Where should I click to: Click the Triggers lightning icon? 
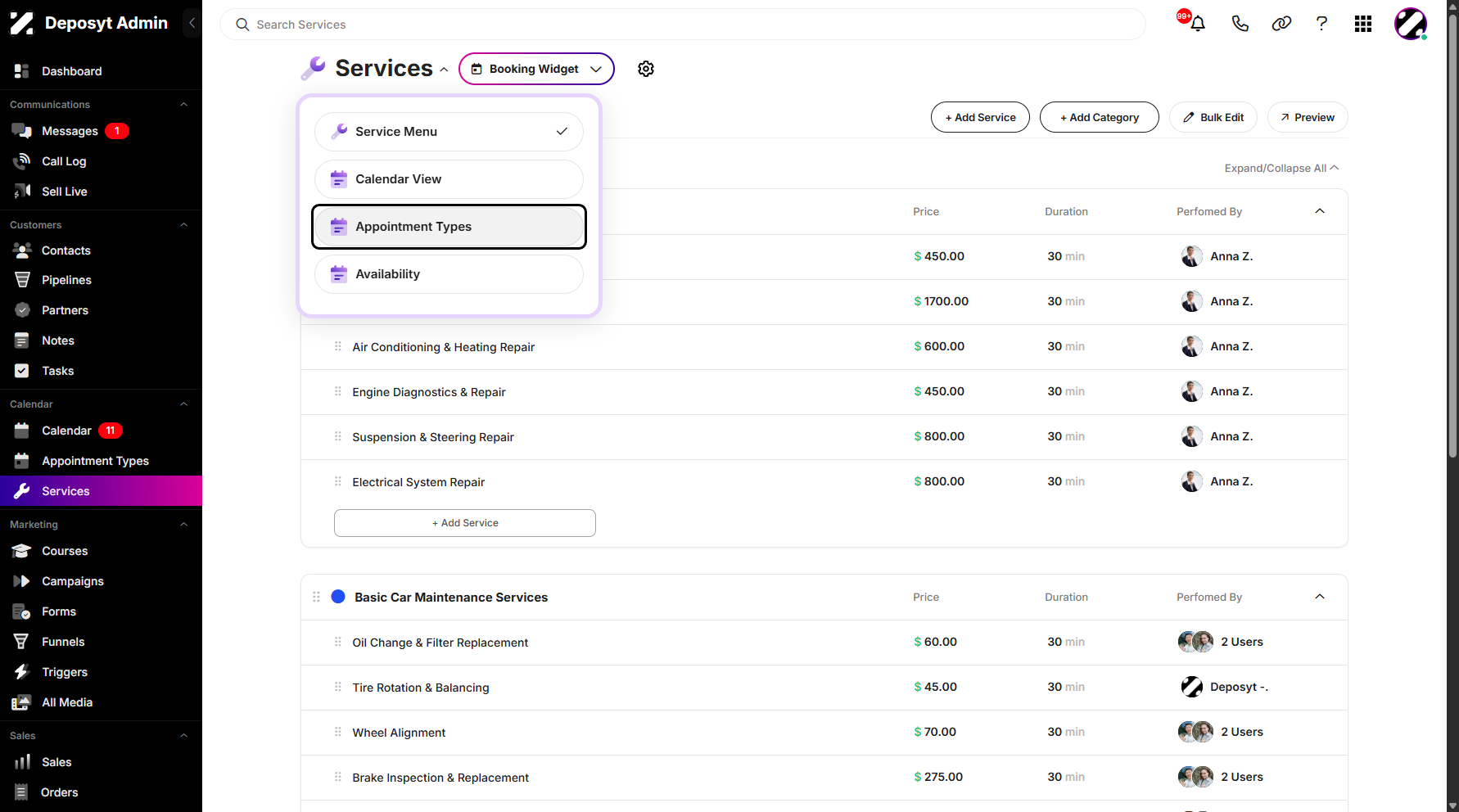click(x=22, y=672)
